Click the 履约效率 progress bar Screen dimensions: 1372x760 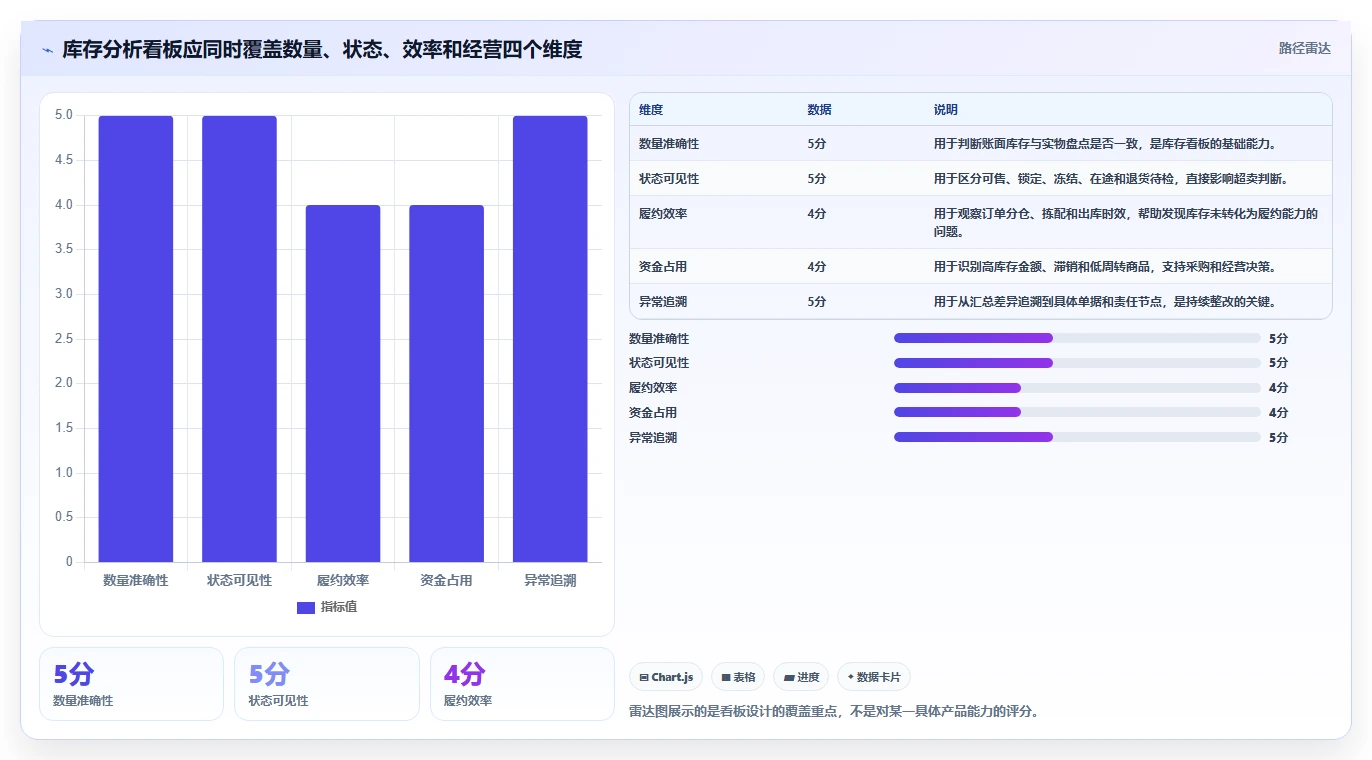(1077, 388)
